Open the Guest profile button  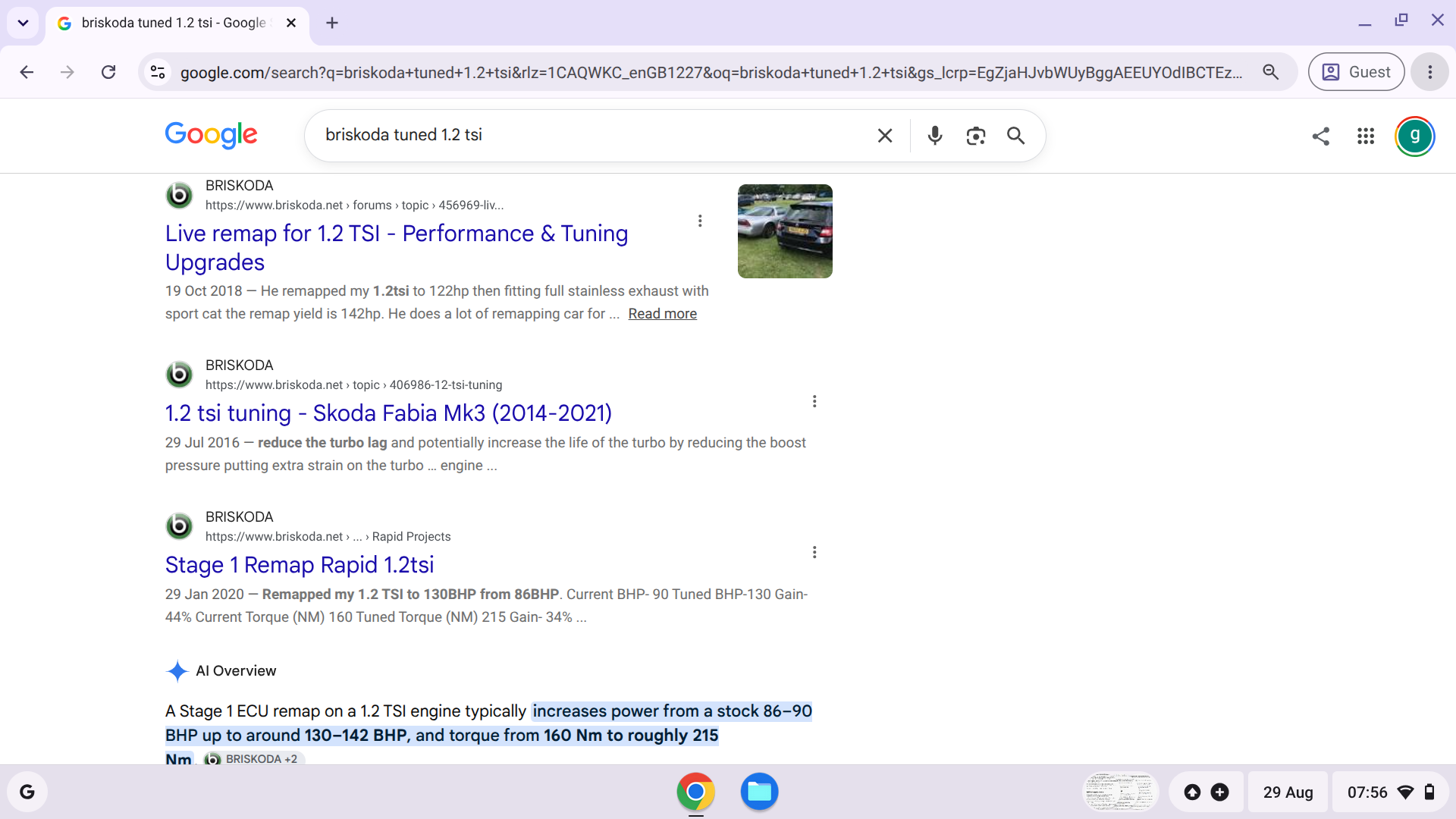[1356, 72]
